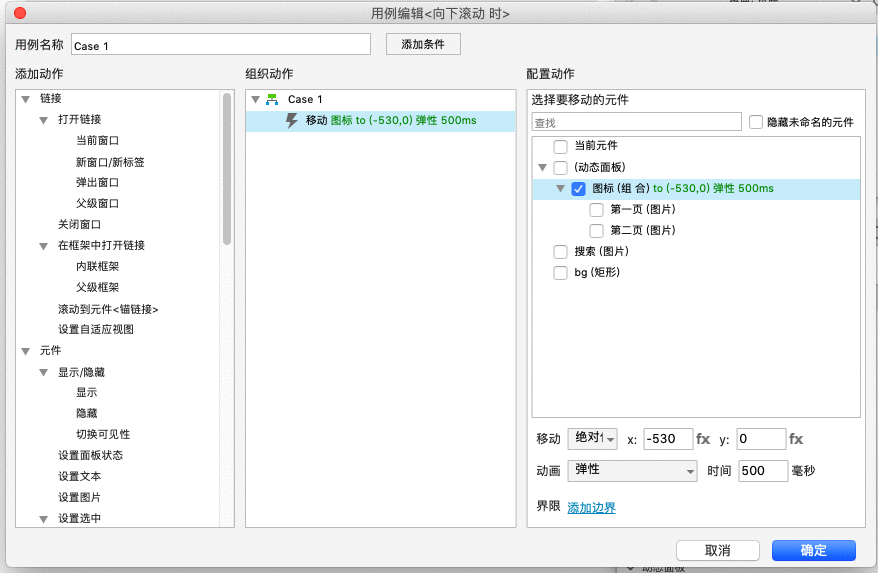The height and width of the screenshot is (573, 878).
Task: Click the 查找 search field
Action: point(637,122)
